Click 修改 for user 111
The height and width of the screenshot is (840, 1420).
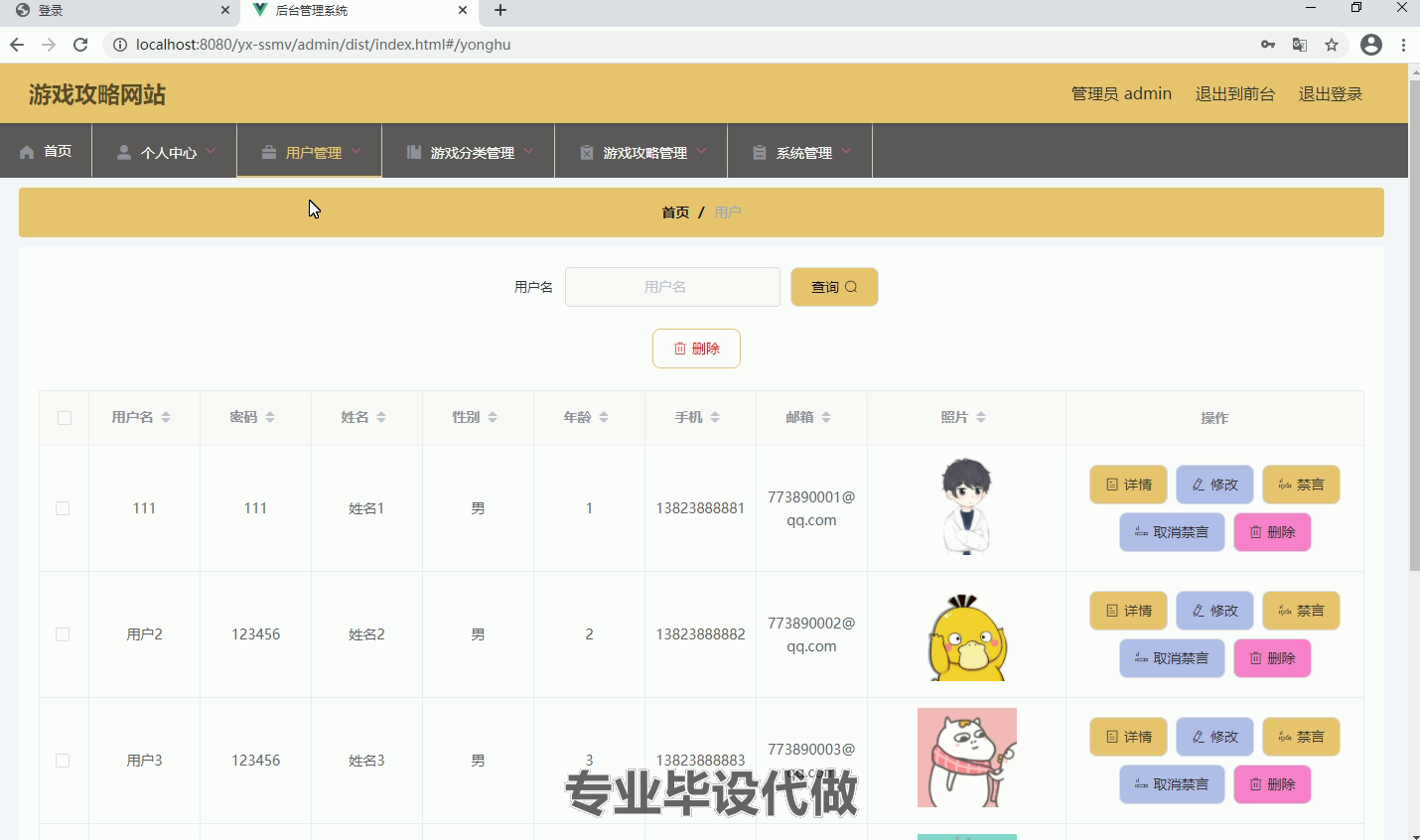coord(1214,485)
